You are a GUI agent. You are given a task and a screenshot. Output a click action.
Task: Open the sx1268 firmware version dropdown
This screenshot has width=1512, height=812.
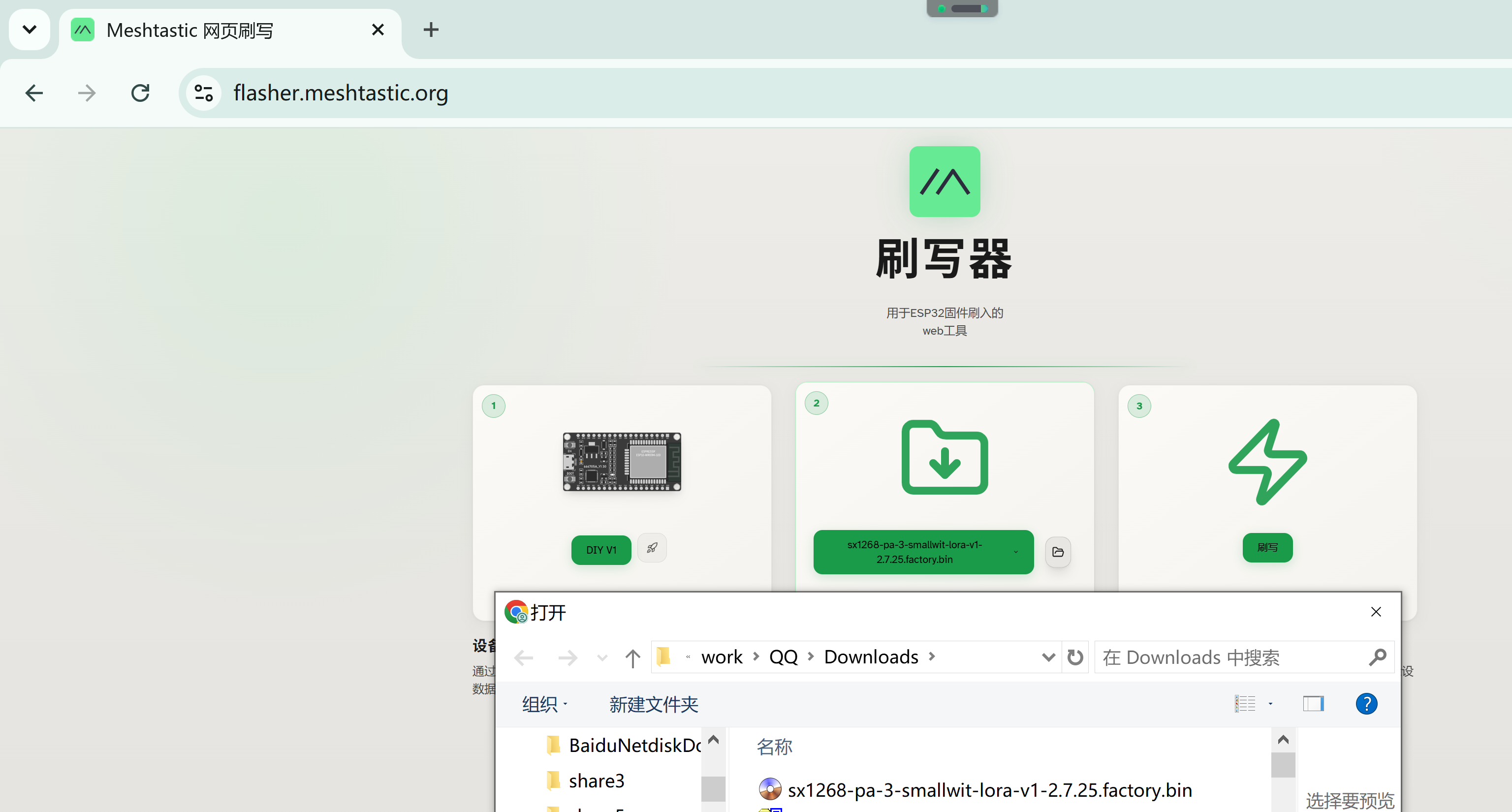923,552
